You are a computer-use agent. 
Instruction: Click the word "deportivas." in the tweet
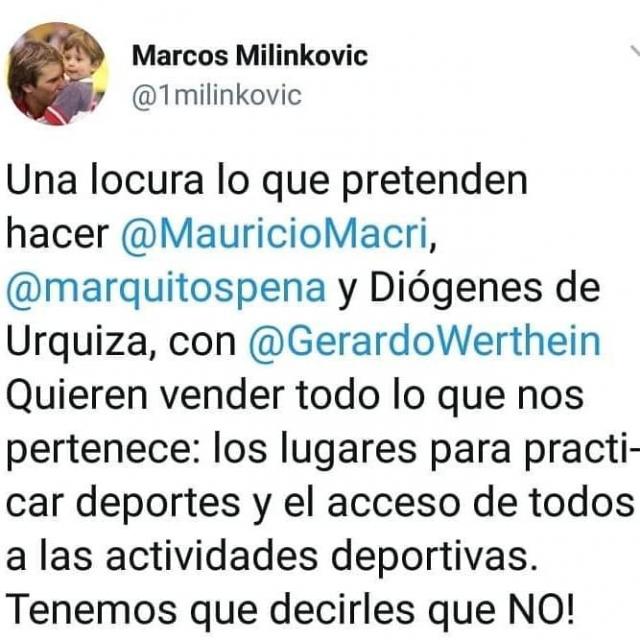pyautogui.click(x=434, y=558)
